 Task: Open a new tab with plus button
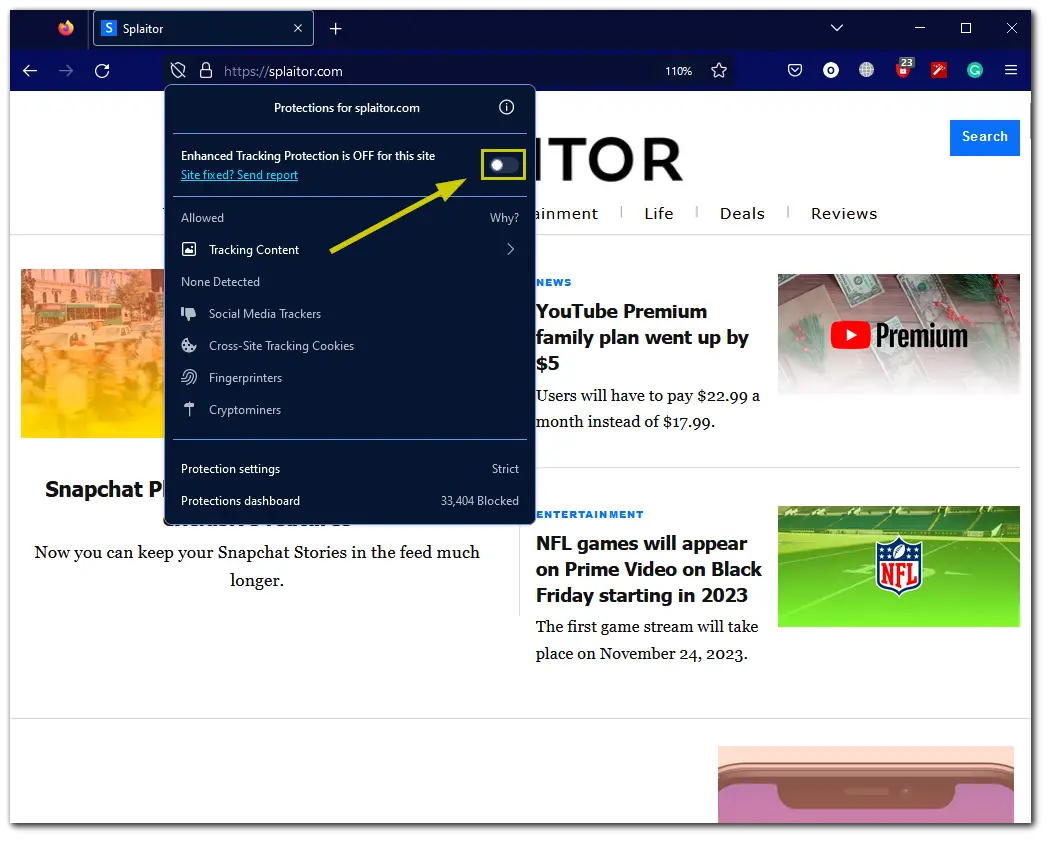coord(336,29)
